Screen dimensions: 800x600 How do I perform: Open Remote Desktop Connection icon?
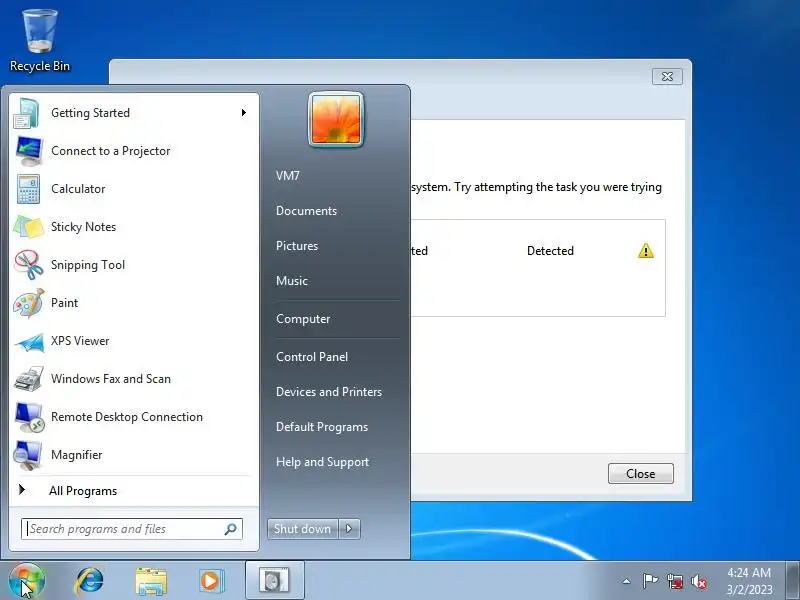click(29, 417)
